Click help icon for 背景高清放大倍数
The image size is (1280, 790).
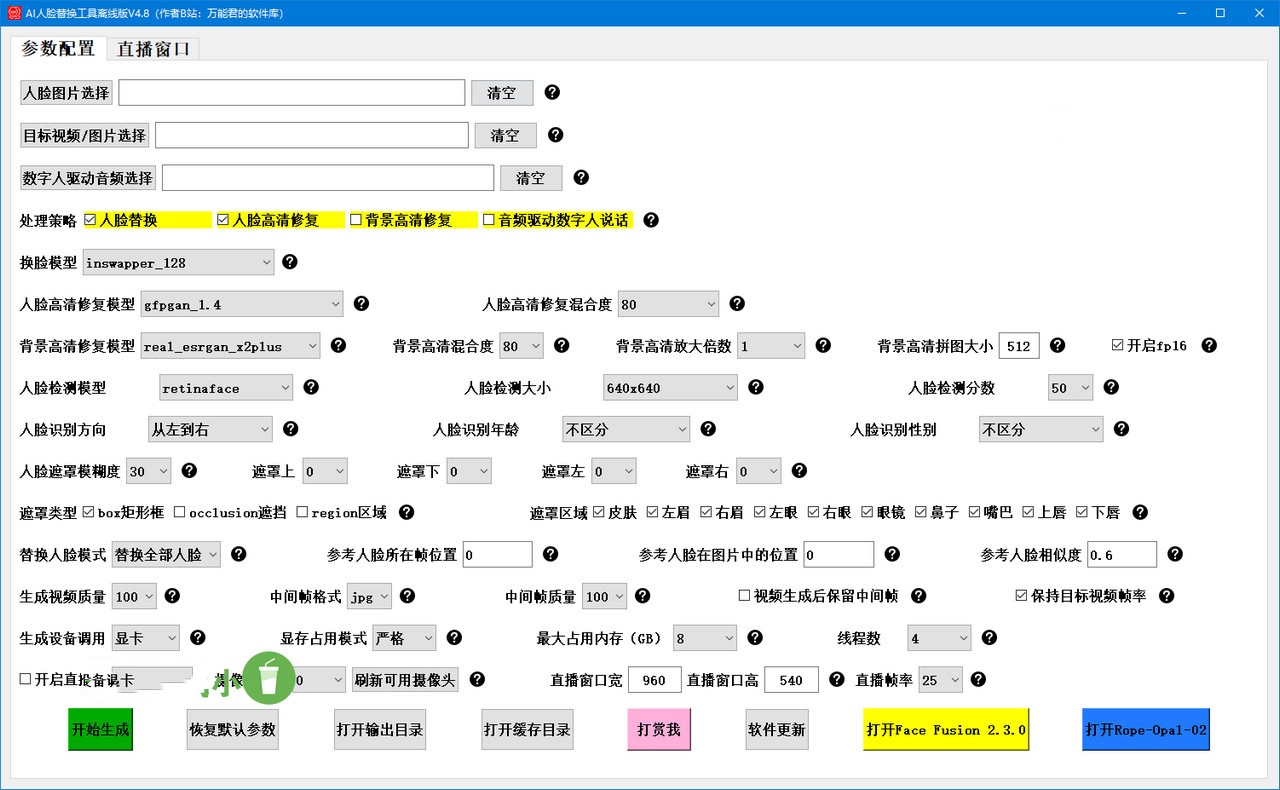coord(823,345)
